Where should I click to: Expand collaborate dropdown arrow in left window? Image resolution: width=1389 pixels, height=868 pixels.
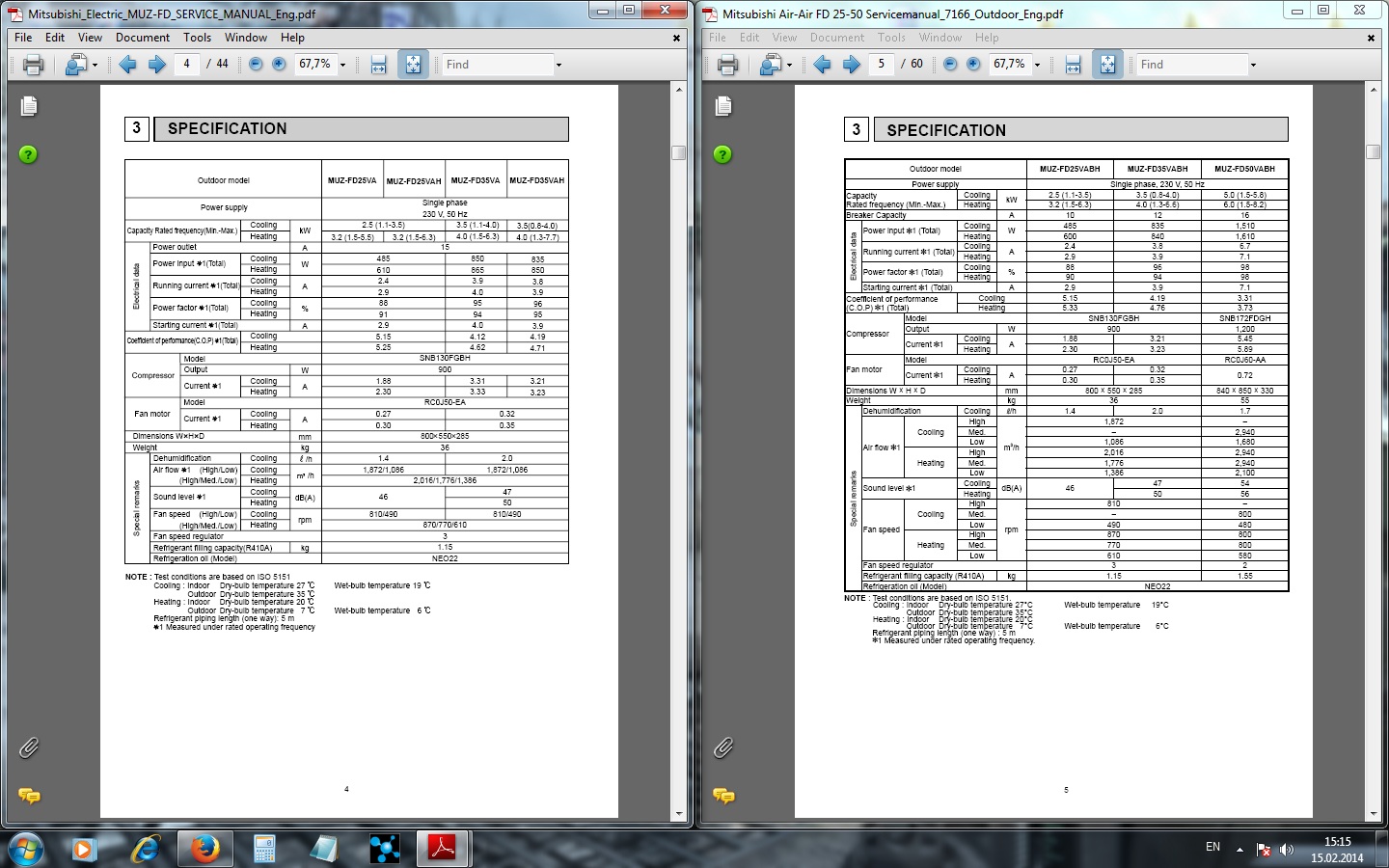point(95,66)
